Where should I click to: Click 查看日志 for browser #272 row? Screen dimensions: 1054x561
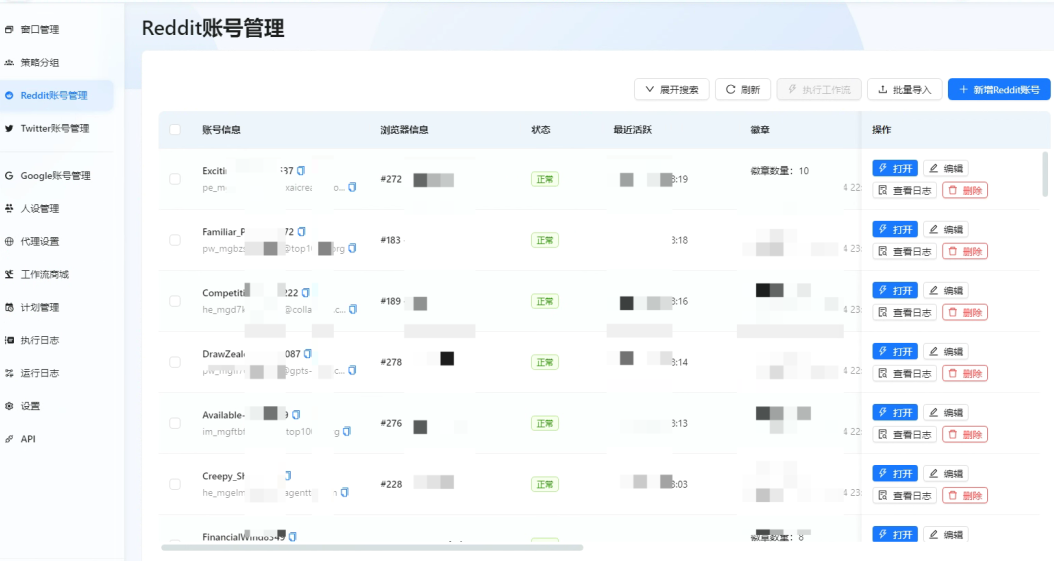[905, 190]
